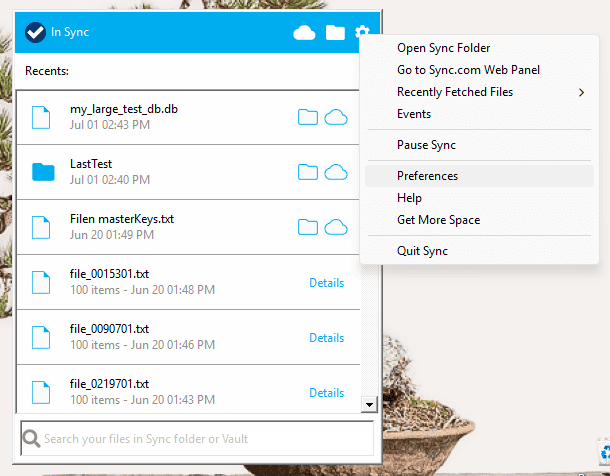The image size is (610, 476).
Task: Click the search files input field
Action: click(x=197, y=438)
